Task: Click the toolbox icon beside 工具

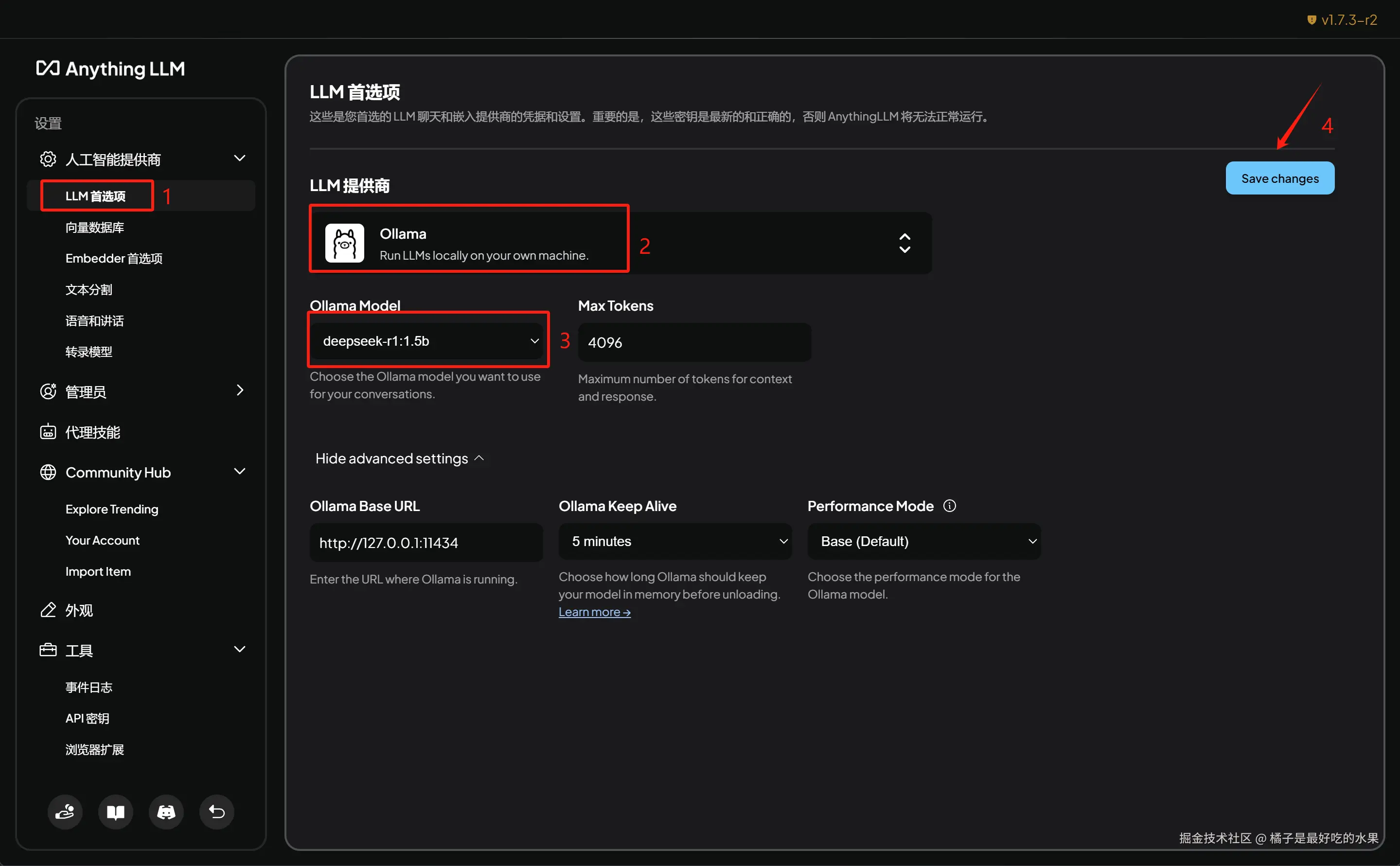Action: click(x=48, y=650)
